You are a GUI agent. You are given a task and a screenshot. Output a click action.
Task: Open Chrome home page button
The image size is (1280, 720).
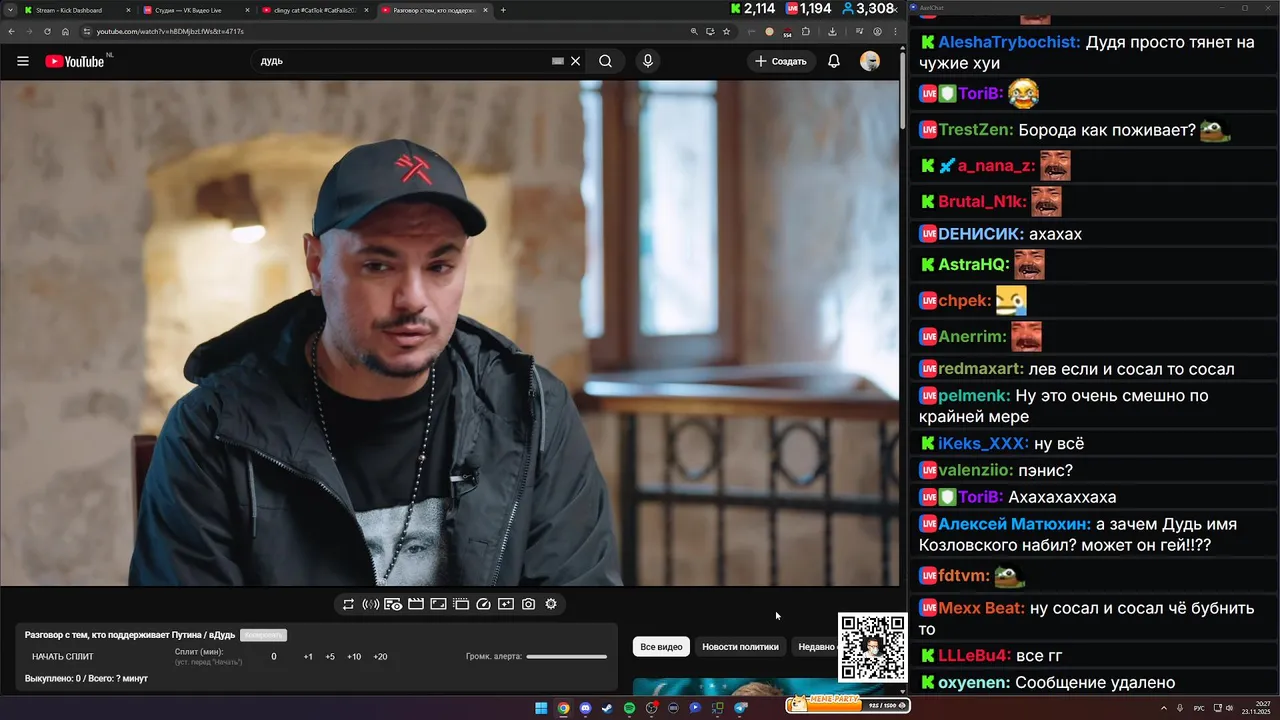tap(65, 31)
